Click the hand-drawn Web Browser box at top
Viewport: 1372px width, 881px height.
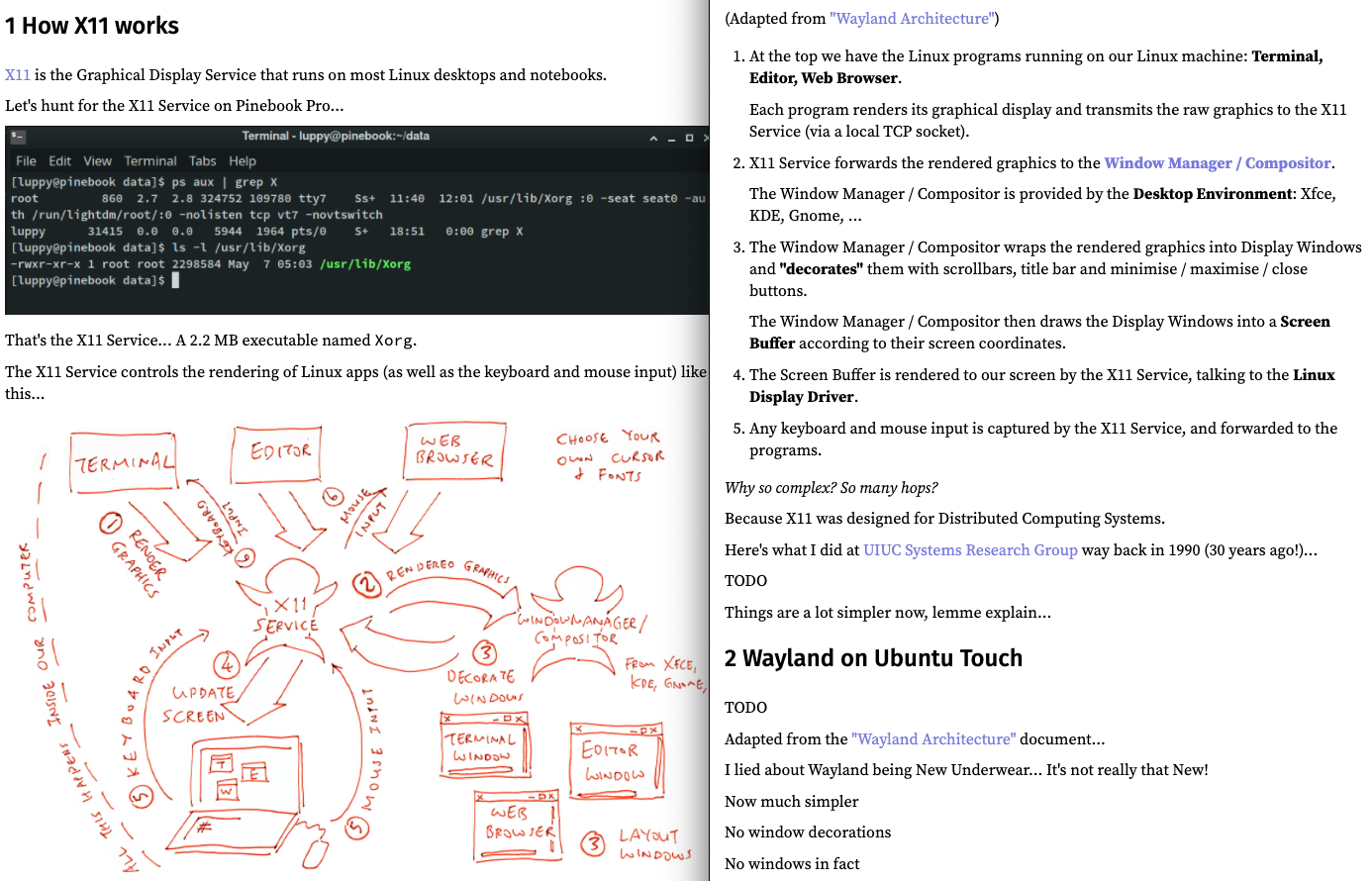(455, 451)
